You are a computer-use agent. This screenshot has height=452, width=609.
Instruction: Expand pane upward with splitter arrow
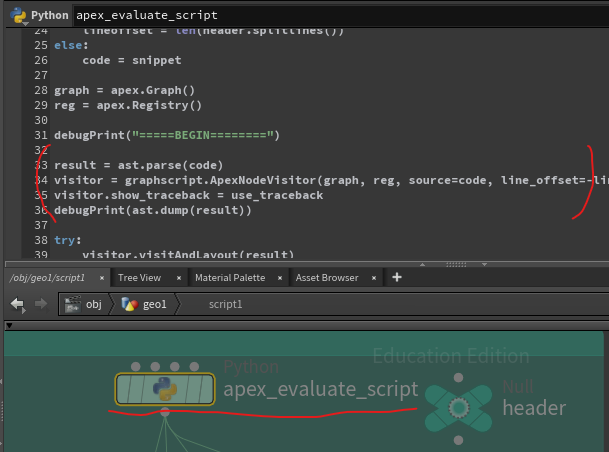pyautogui.click(x=423, y=264)
